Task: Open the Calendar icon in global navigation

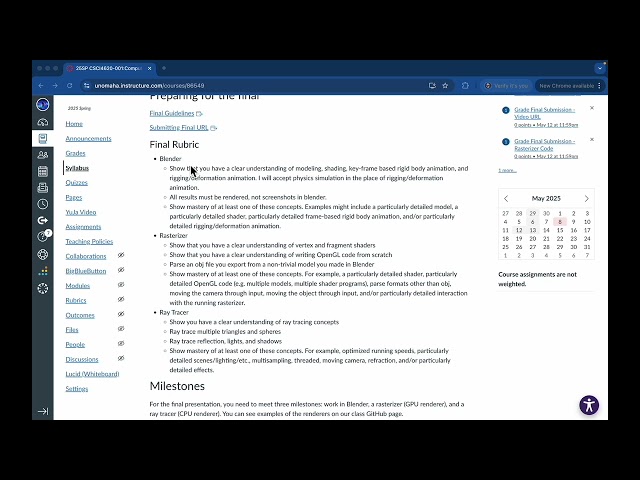Action: pyautogui.click(x=42, y=171)
